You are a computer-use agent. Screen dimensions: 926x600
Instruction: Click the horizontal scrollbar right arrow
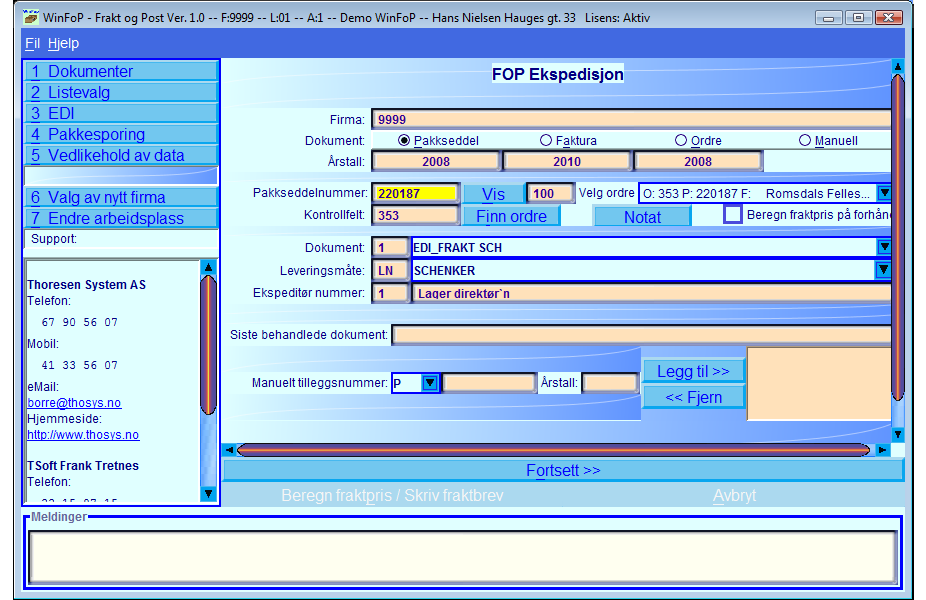(882, 450)
